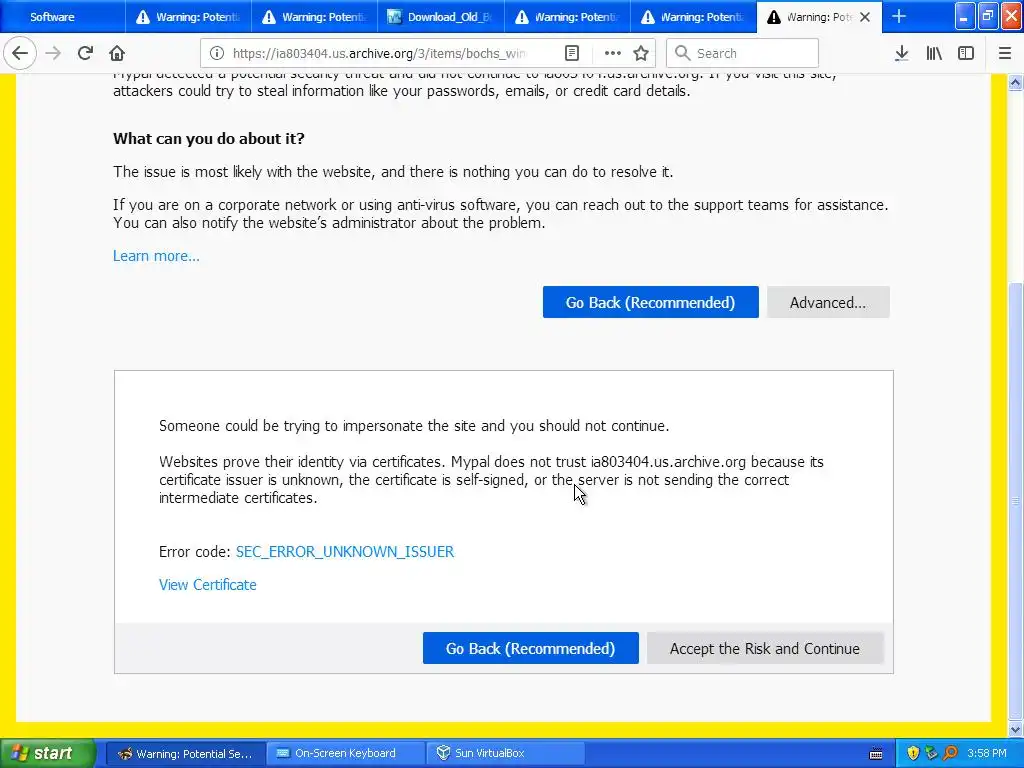Image resolution: width=1024 pixels, height=768 pixels.
Task: Click the green-arrow tray icon beside the shield
Action: [x=931, y=754]
